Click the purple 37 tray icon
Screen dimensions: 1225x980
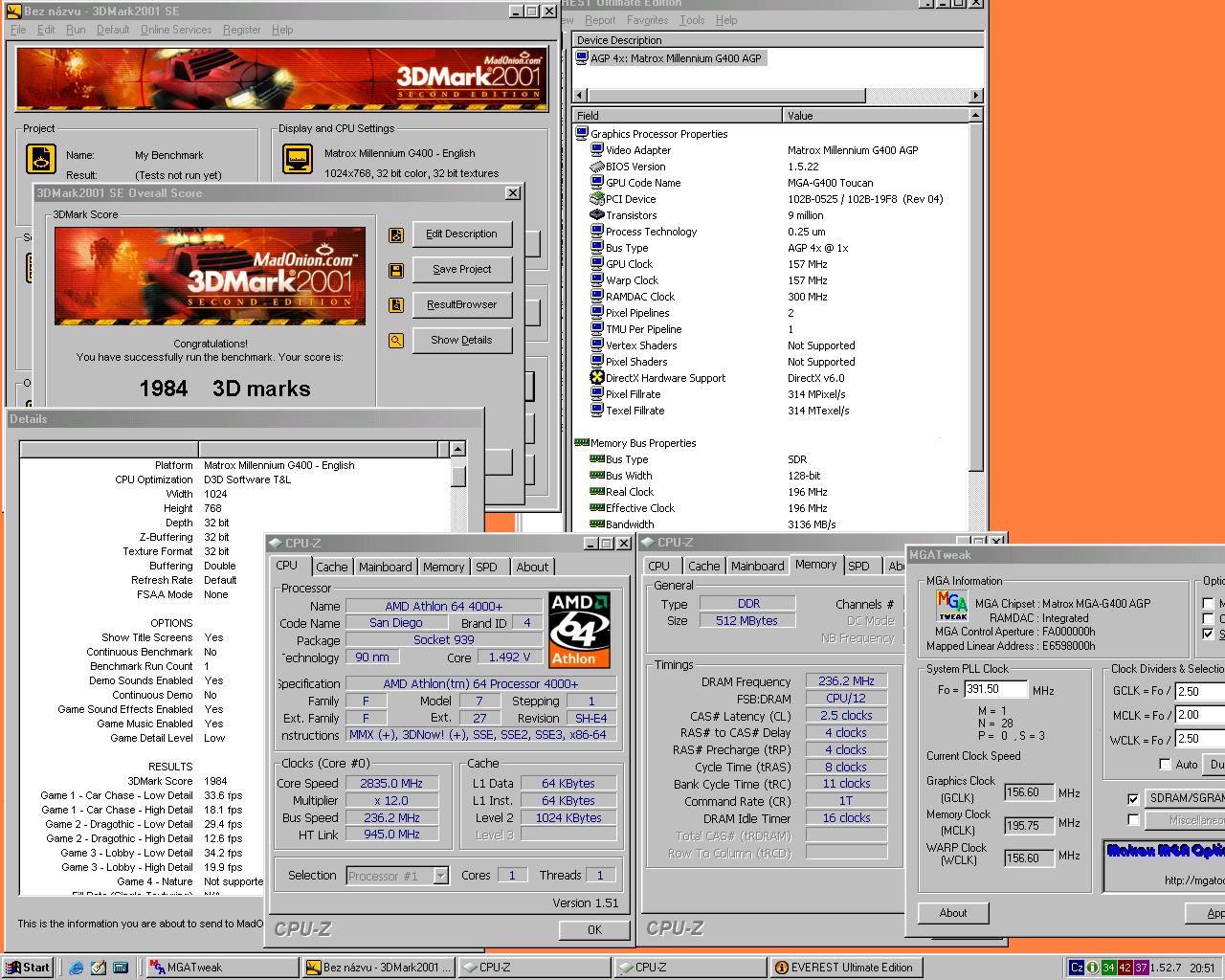(1141, 968)
